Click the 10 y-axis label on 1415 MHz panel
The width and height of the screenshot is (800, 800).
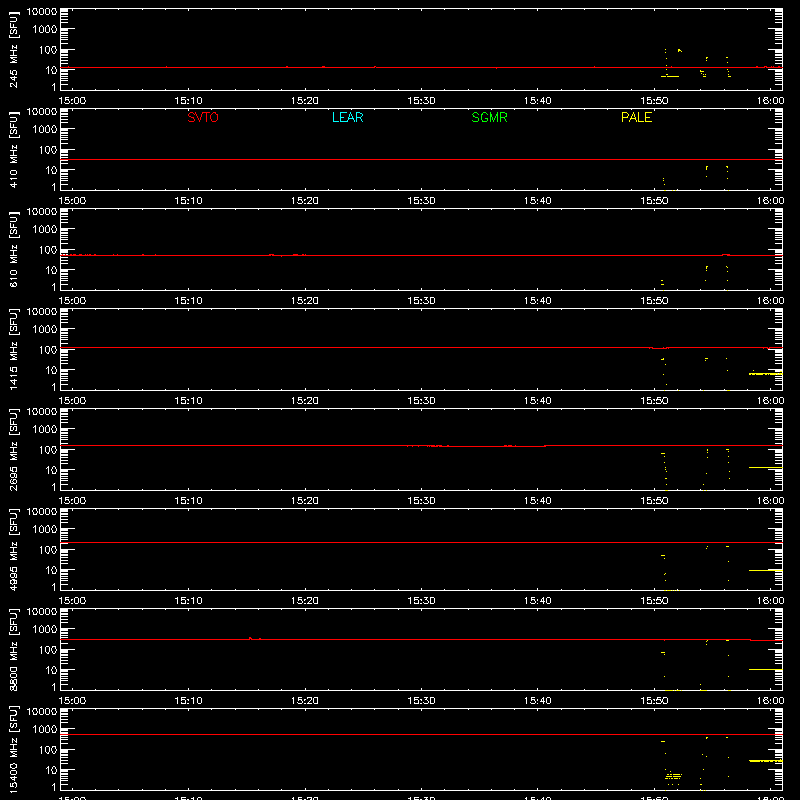tap(51, 370)
